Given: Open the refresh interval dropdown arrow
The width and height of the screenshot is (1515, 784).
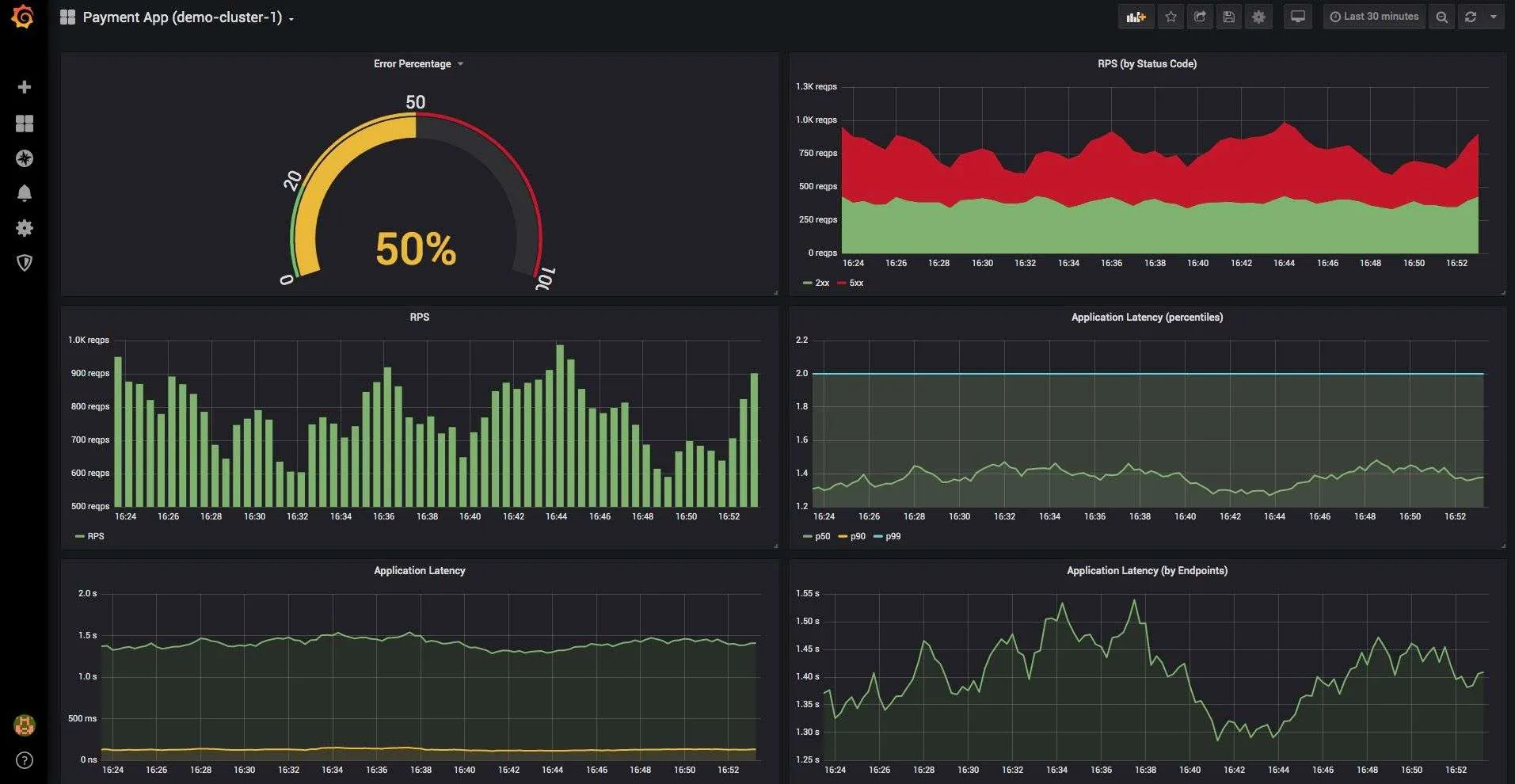Looking at the screenshot, I should click(1494, 17).
